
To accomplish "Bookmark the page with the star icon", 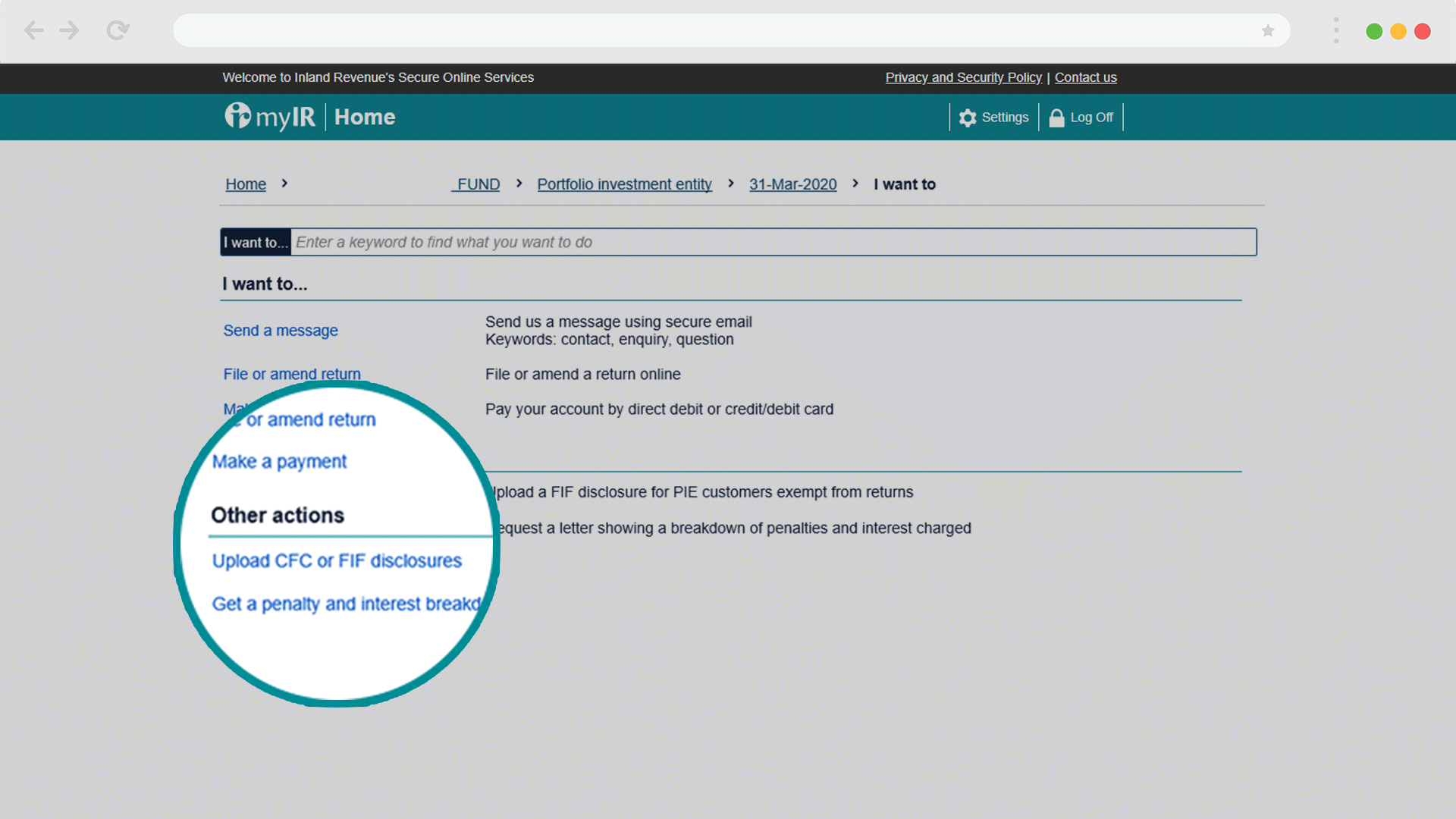I will [1267, 31].
